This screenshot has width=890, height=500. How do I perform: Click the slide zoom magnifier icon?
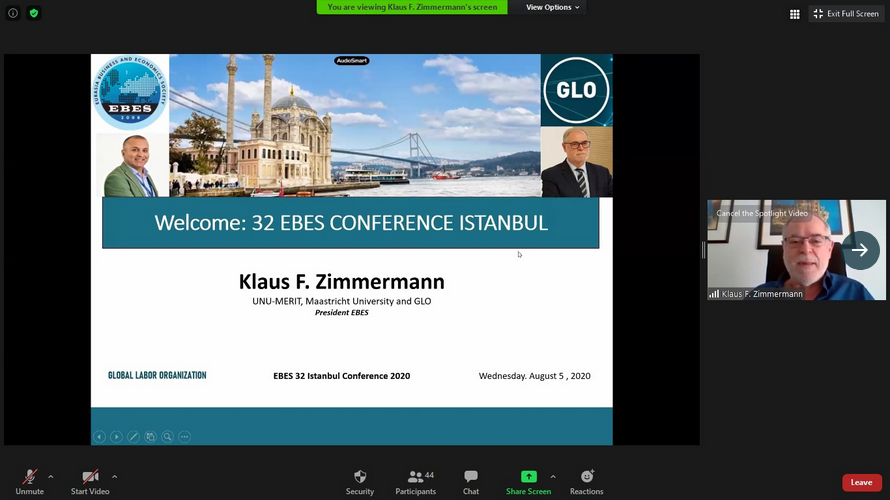point(167,436)
